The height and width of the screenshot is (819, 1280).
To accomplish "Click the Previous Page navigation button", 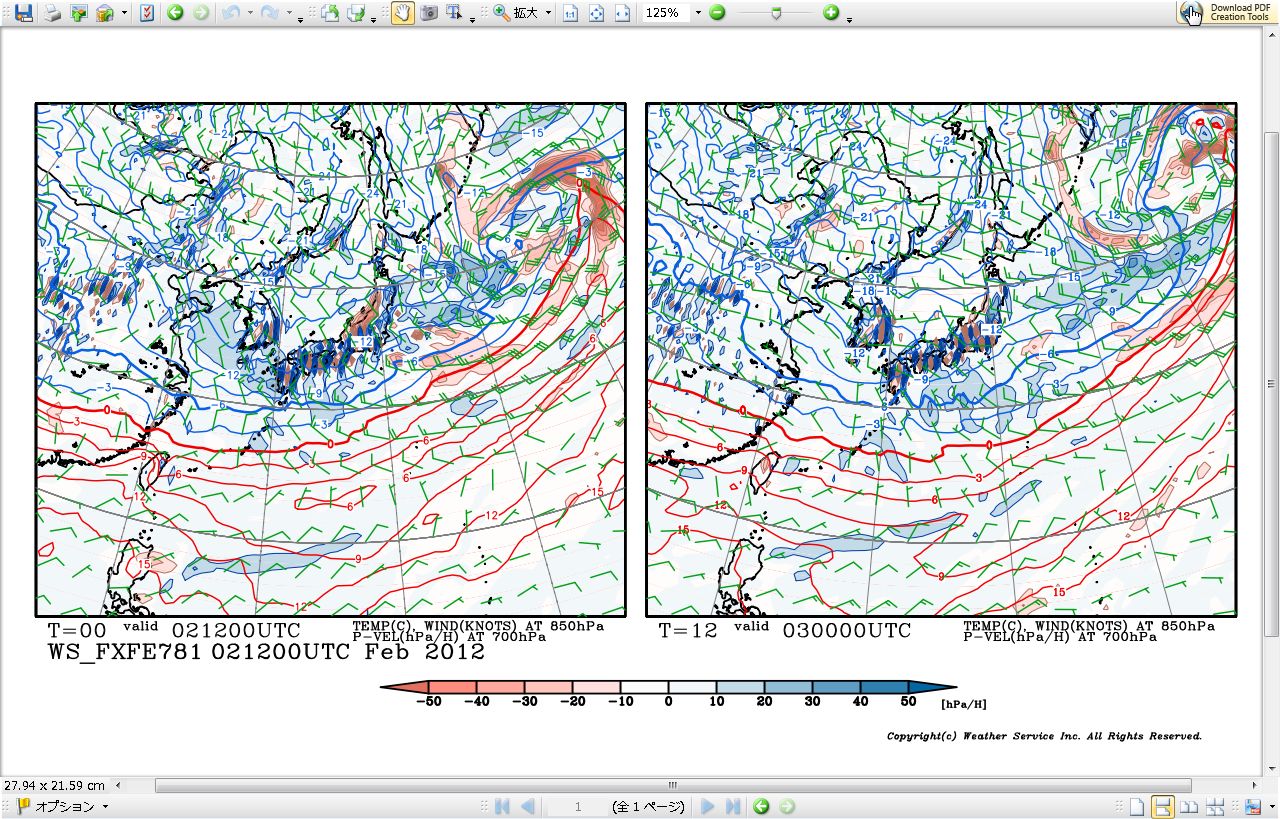I will [x=528, y=807].
